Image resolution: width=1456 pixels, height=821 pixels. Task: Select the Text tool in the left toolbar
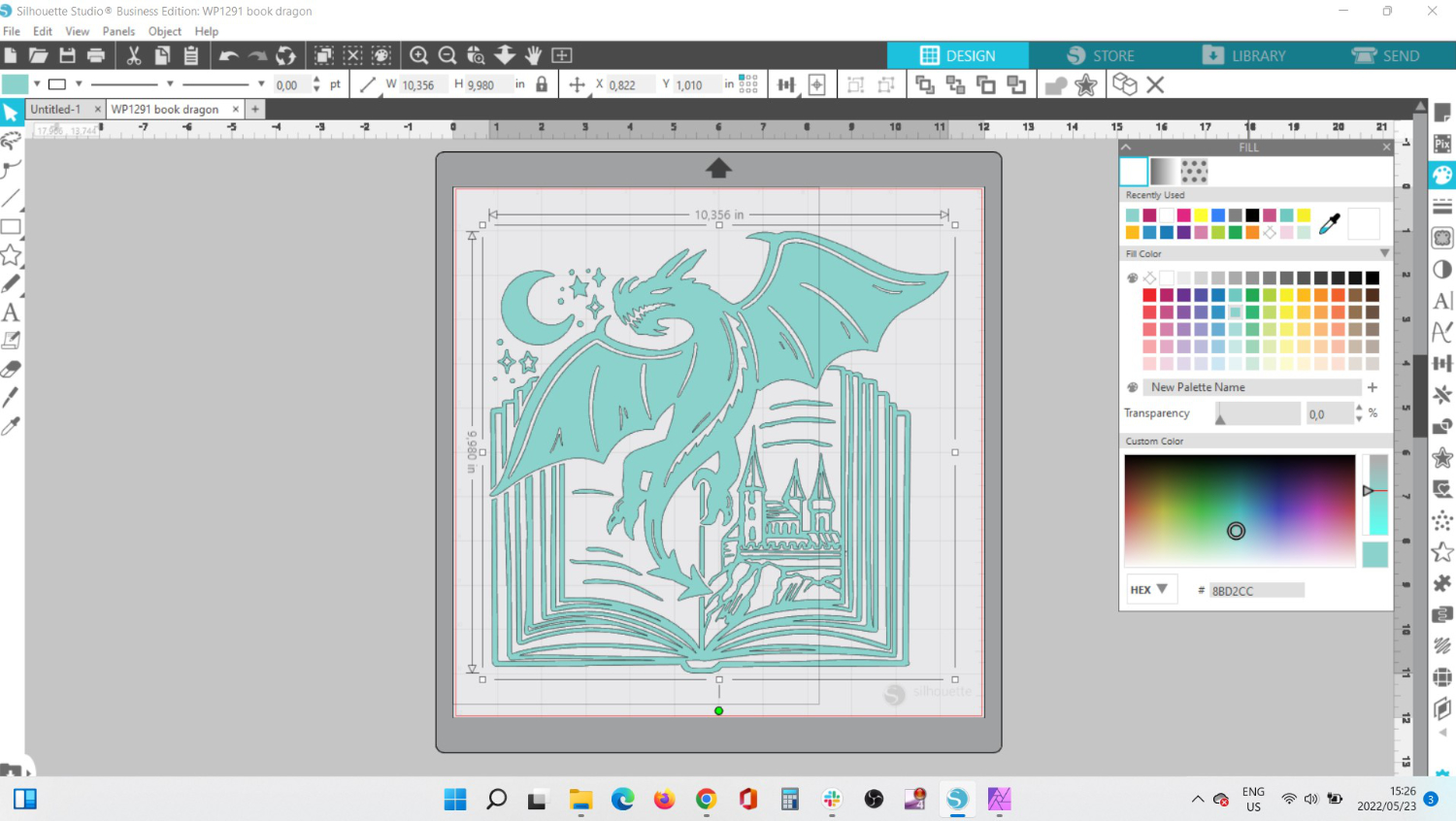click(x=11, y=312)
